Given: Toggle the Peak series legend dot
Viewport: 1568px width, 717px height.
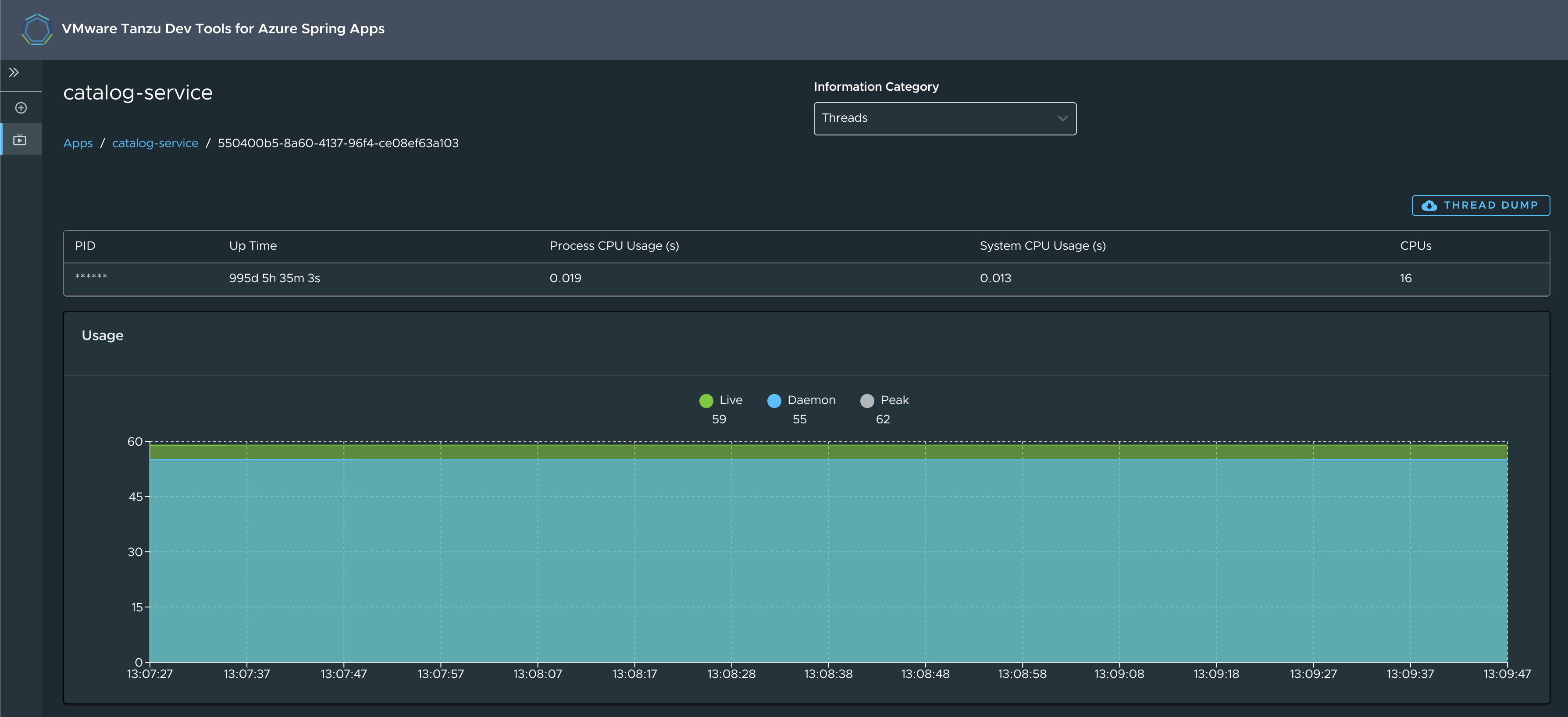Looking at the screenshot, I should pos(867,401).
